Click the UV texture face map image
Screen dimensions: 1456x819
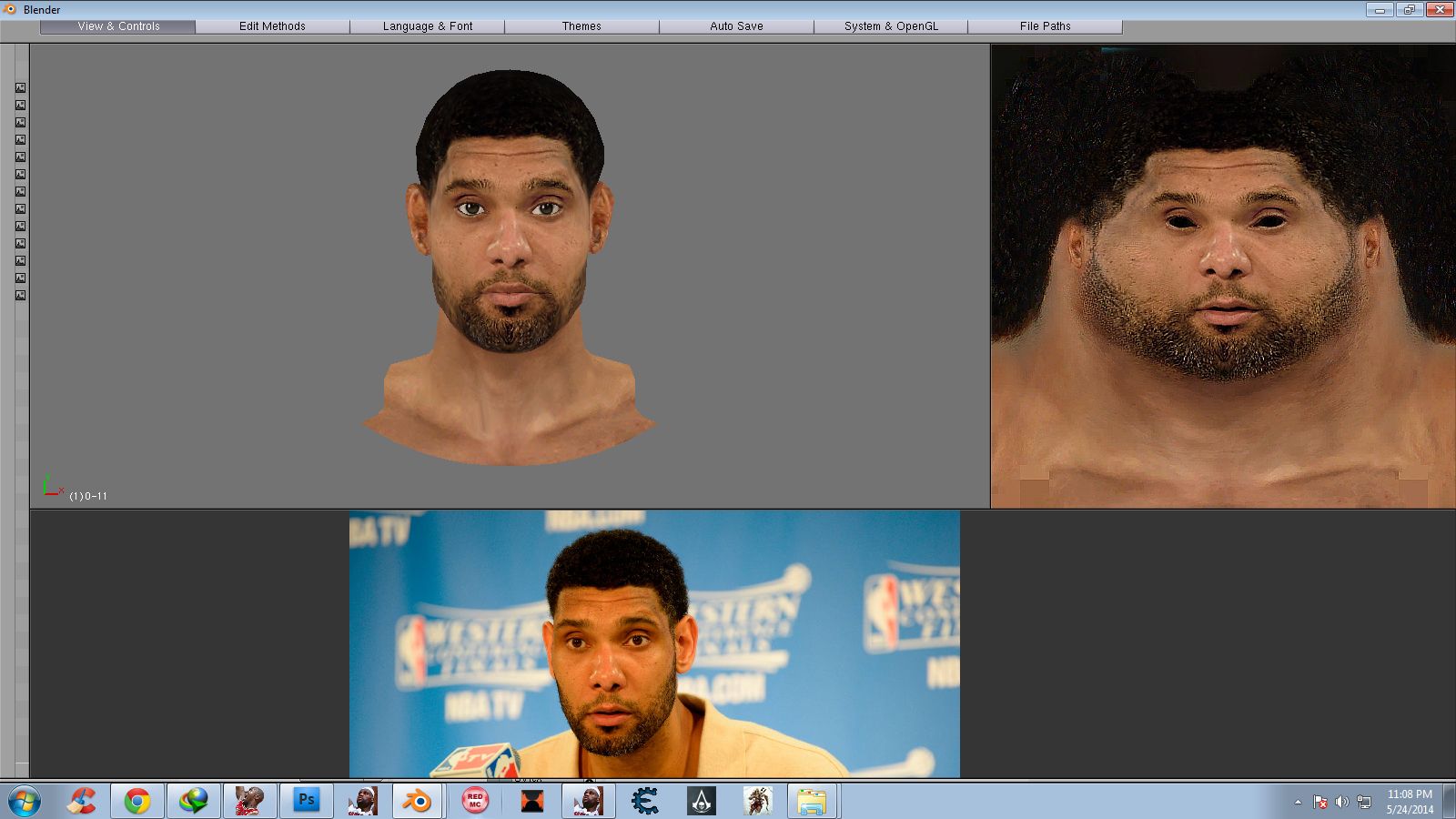pos(1222,276)
